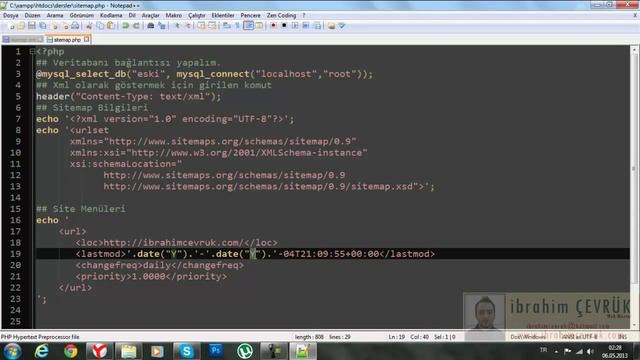The height and width of the screenshot is (360, 640).
Task: Stop macro recording with the black square
Action: 284,26
